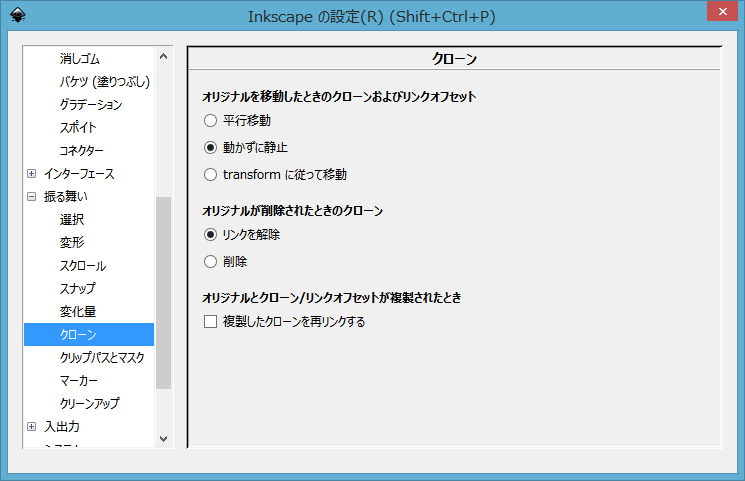This screenshot has width=745, height=481.
Task: Open the マーカー settings page
Action: pos(78,381)
